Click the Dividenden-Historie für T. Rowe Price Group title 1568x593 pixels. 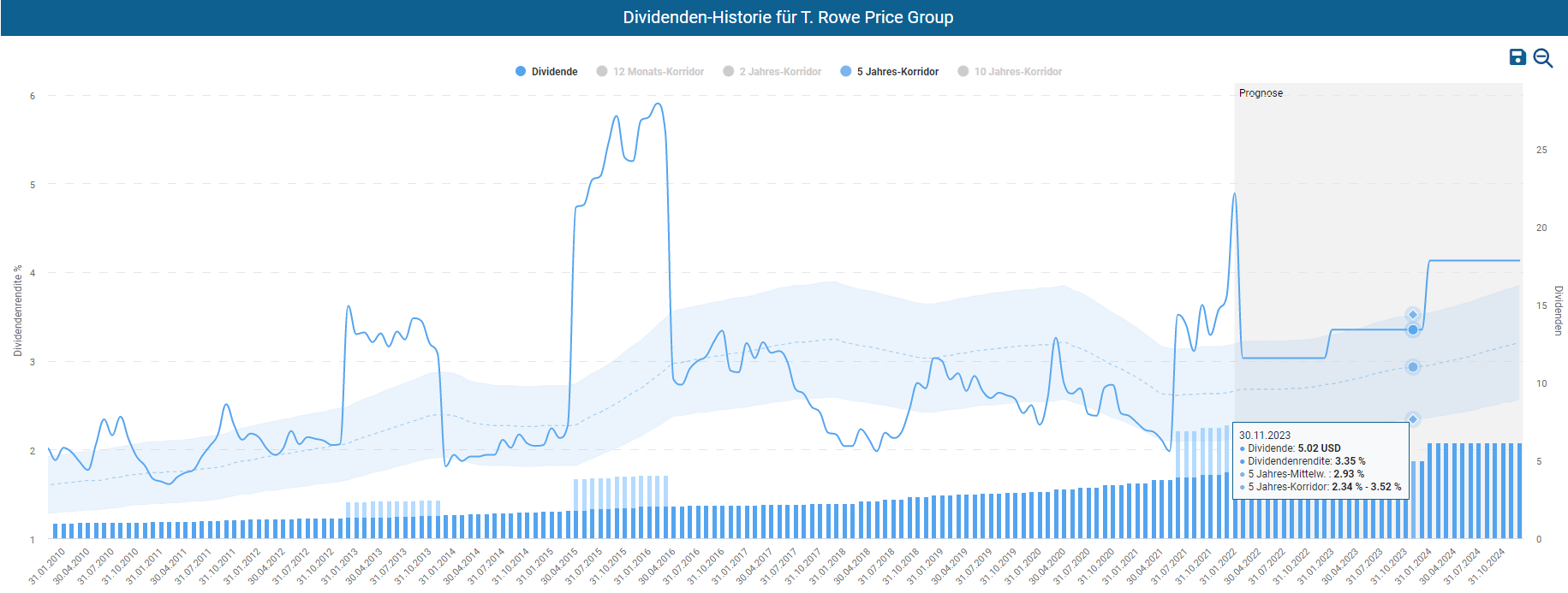pyautogui.click(x=788, y=18)
